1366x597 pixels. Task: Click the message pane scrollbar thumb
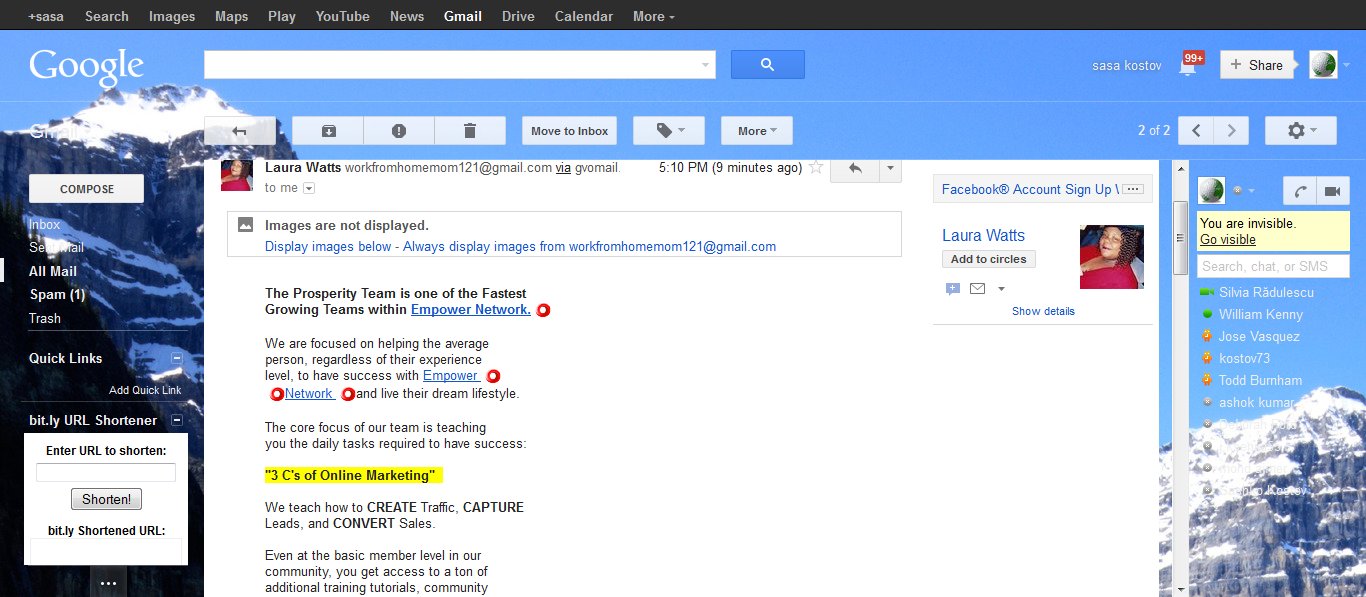(x=1180, y=237)
